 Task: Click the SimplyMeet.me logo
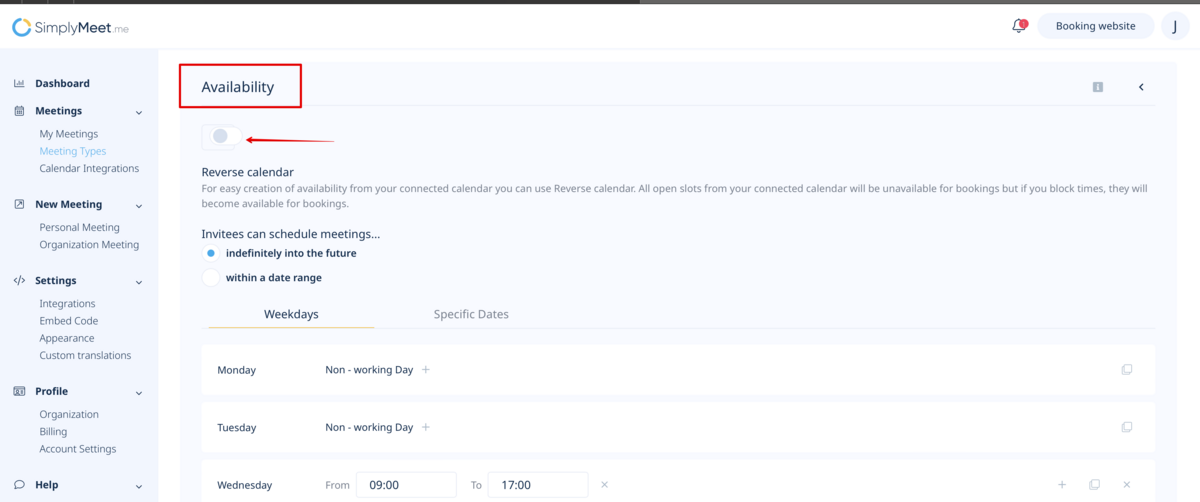click(x=70, y=28)
